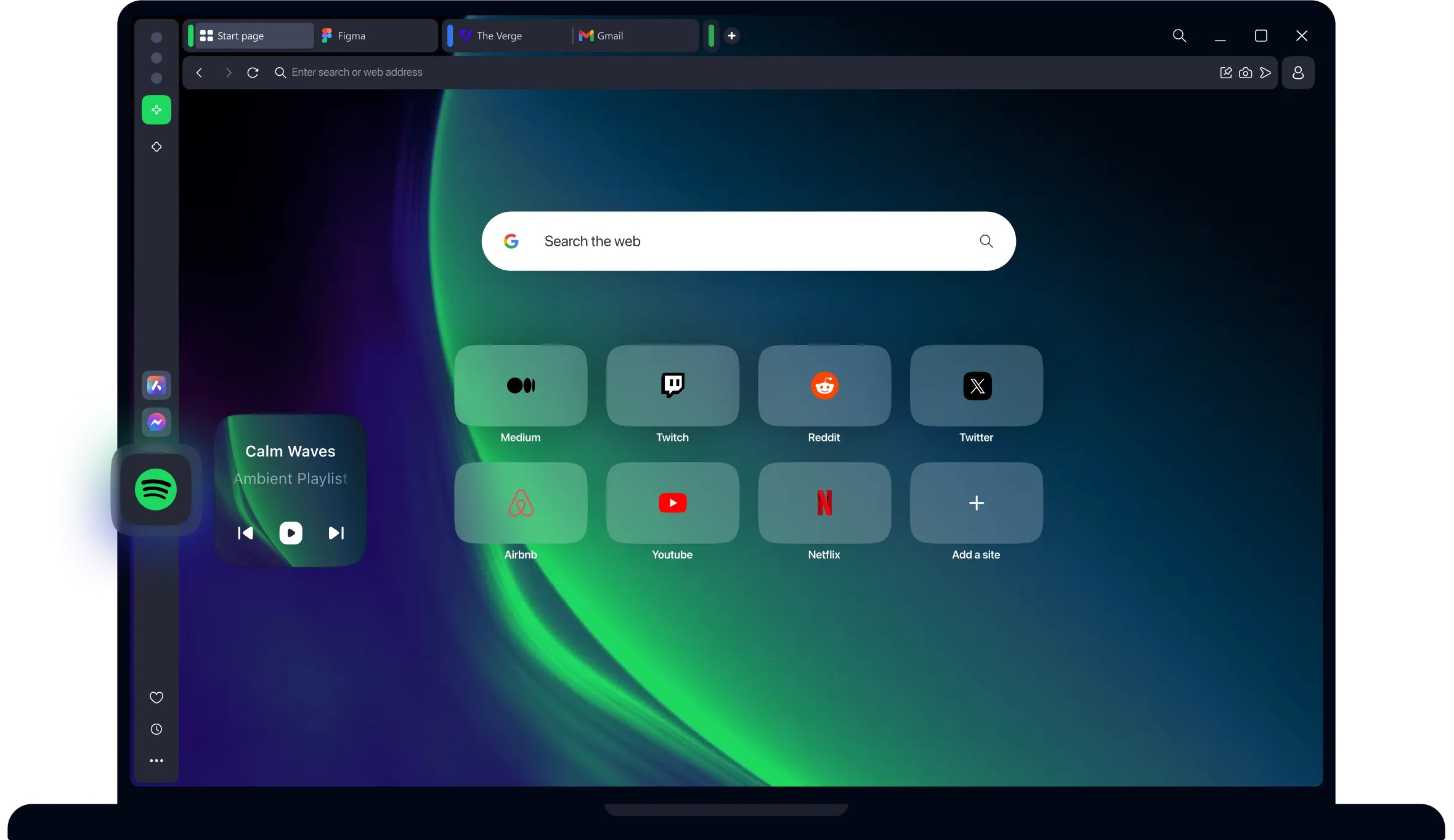The height and width of the screenshot is (840, 1454).
Task: Click the Ambient Playlist subtitle
Action: coord(290,479)
